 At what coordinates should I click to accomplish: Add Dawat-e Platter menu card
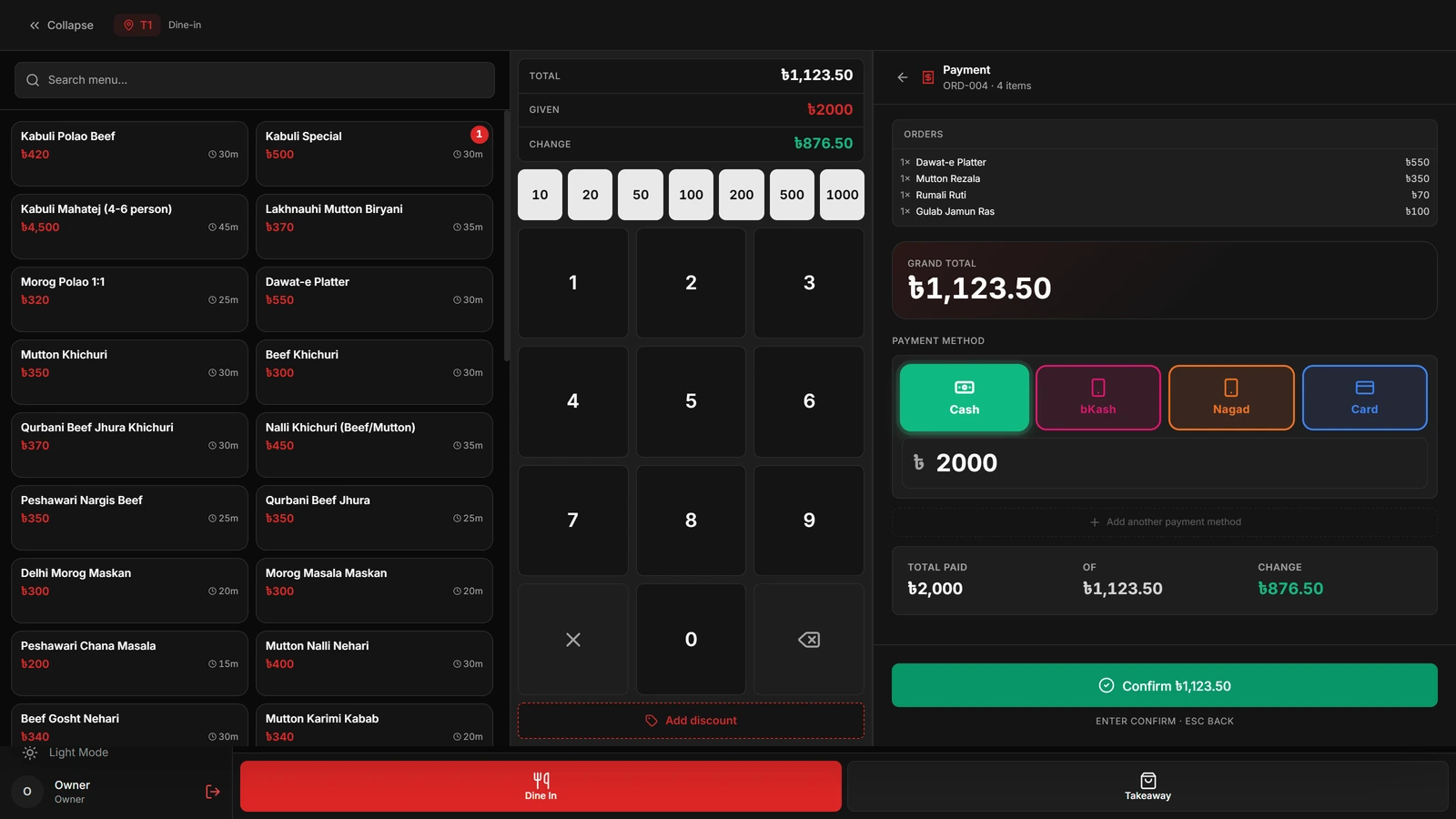(374, 299)
